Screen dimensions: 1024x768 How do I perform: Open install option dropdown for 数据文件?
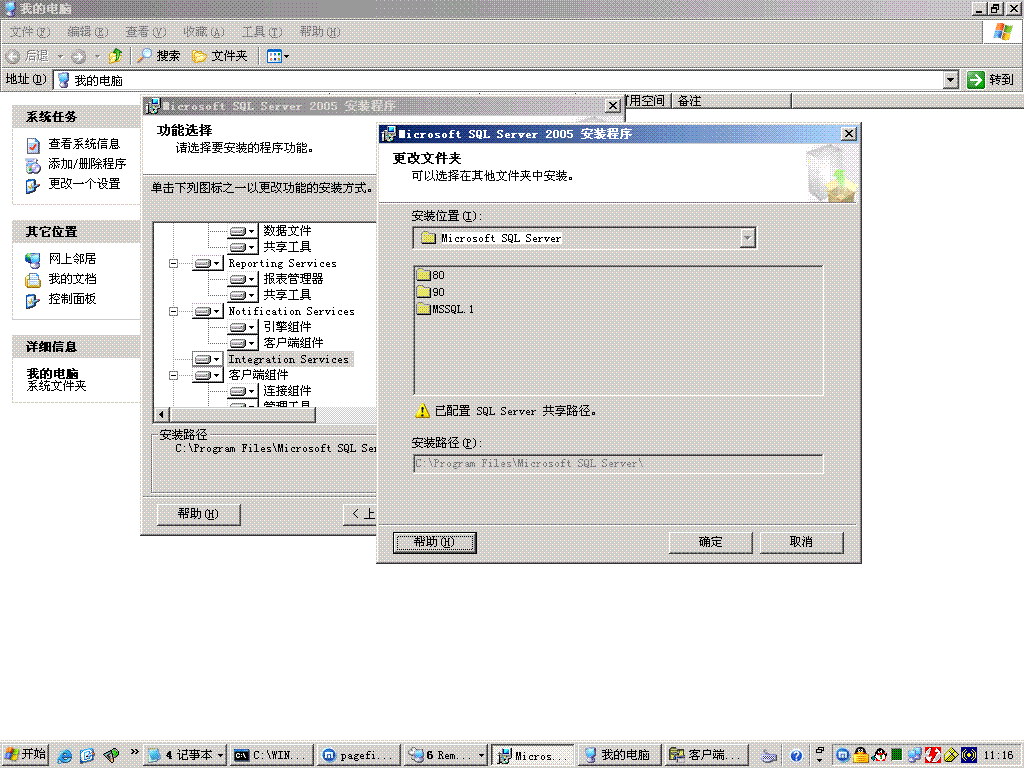pos(242,231)
